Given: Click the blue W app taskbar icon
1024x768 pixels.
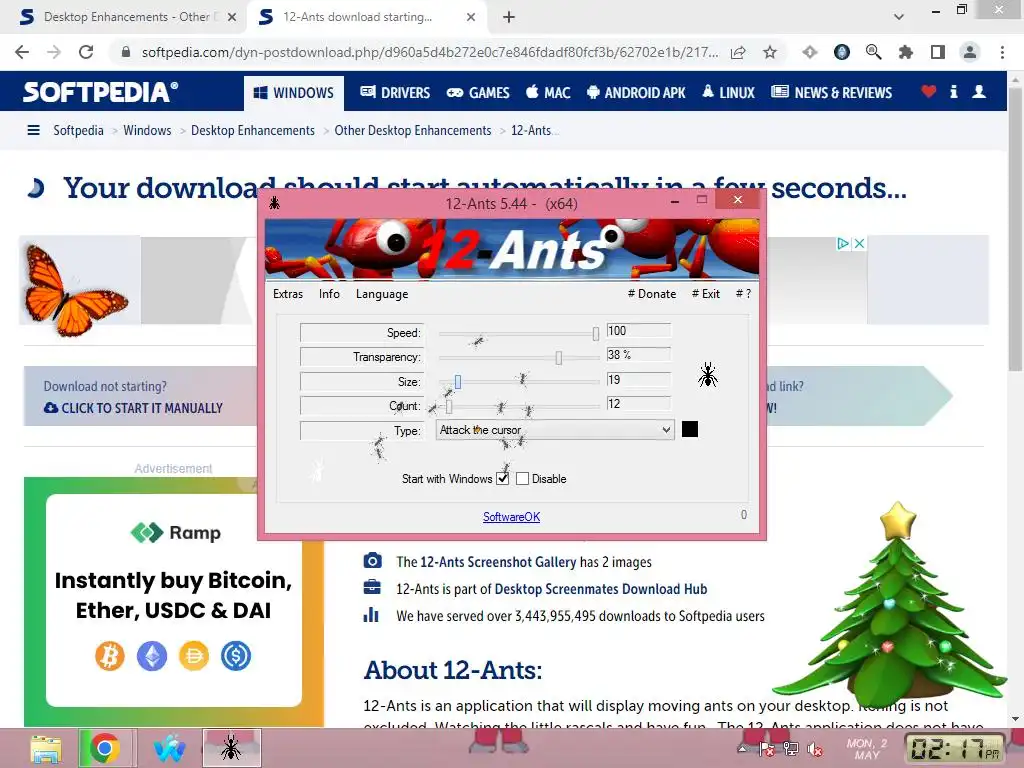Looking at the screenshot, I should coord(169,748).
